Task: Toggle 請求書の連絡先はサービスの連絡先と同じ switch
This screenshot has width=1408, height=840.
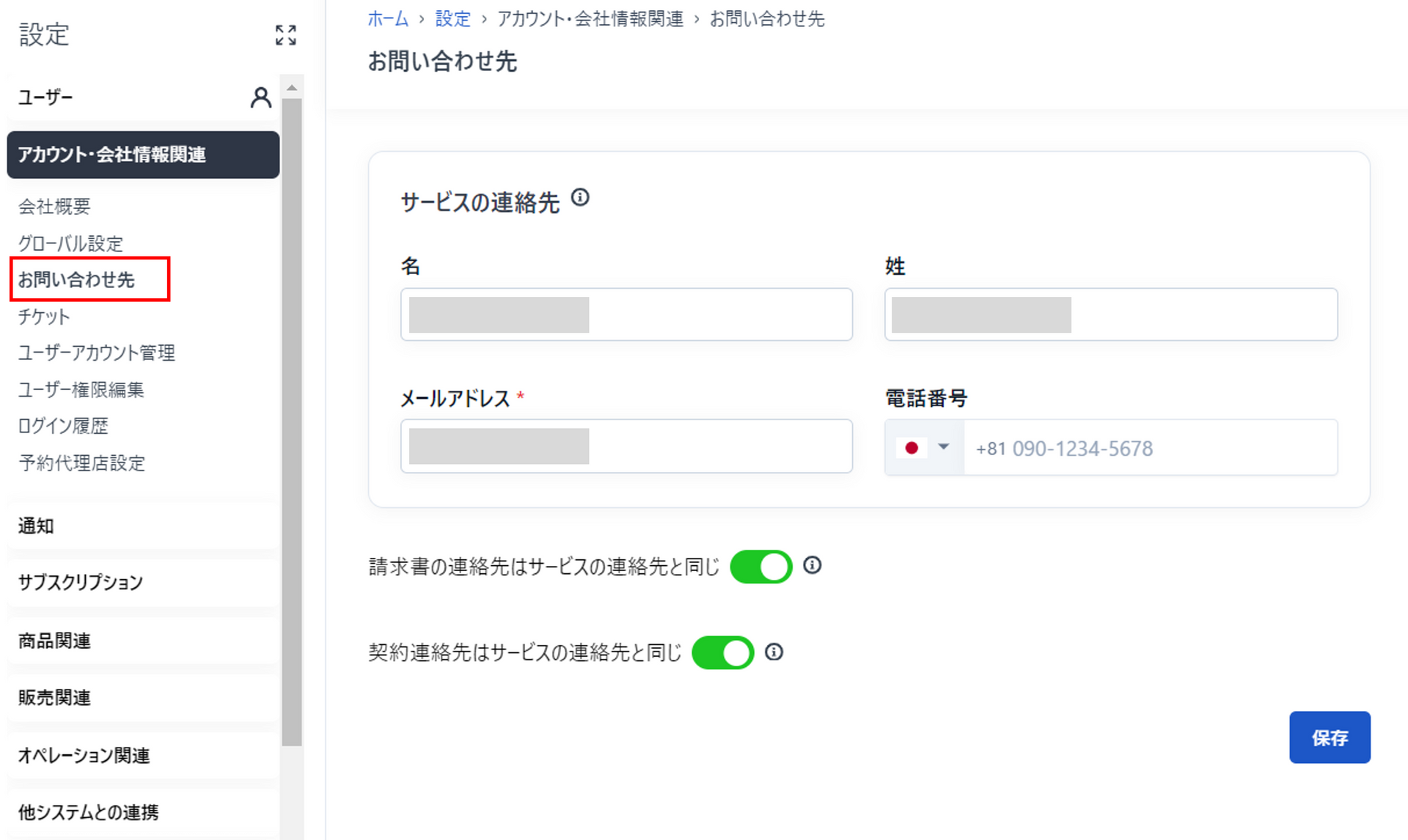Action: pos(760,567)
